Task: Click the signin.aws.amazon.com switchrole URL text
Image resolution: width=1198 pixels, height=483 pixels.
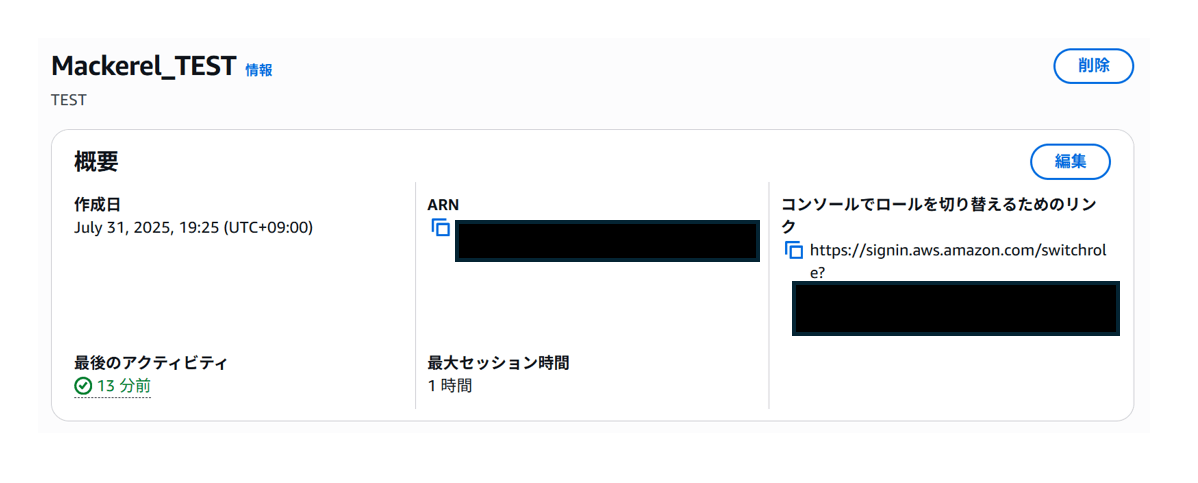Action: [x=958, y=261]
